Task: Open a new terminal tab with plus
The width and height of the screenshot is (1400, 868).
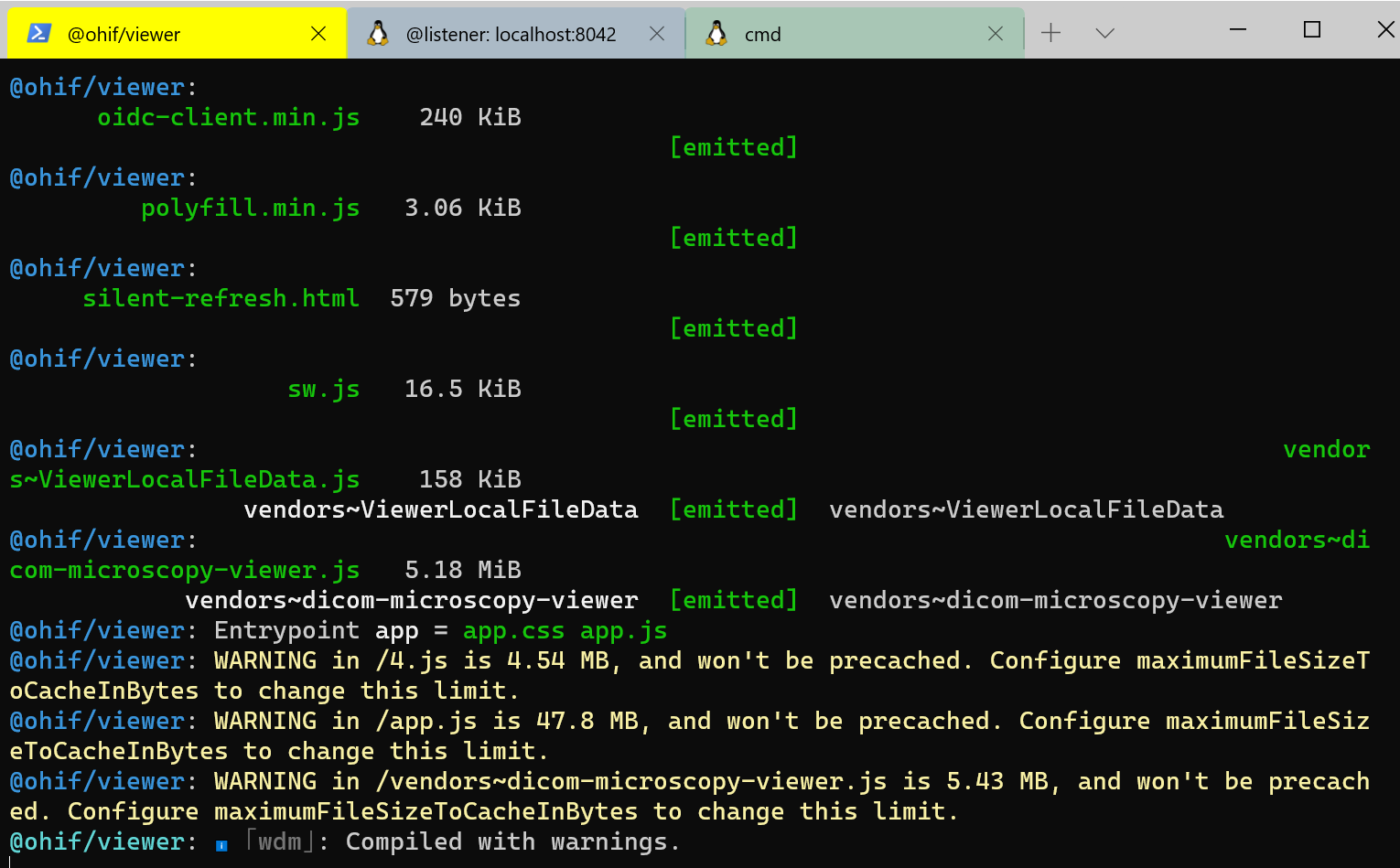Action: (x=1051, y=33)
